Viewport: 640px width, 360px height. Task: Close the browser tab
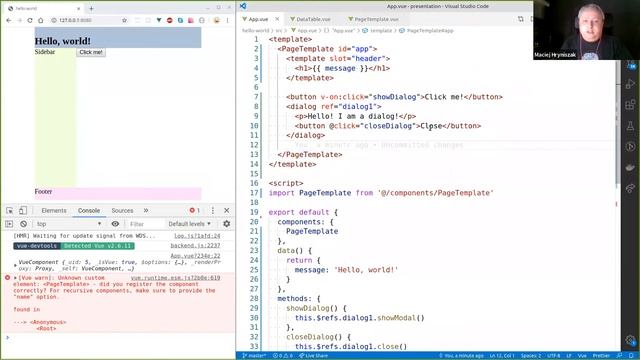pyautogui.click(x=79, y=8)
